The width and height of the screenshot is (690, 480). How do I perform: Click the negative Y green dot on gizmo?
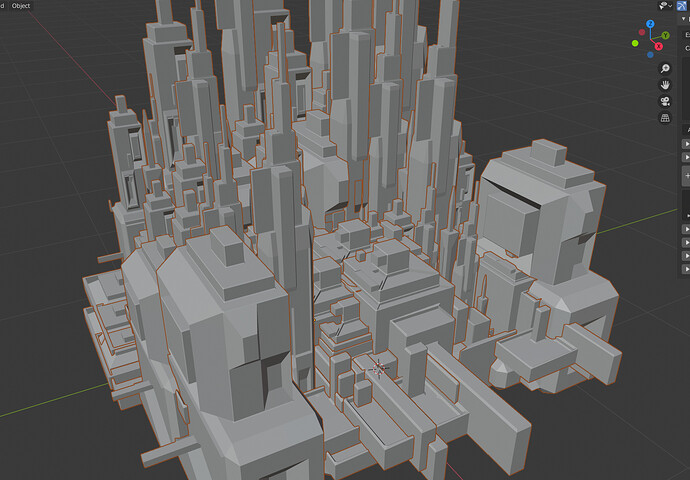(x=635, y=43)
